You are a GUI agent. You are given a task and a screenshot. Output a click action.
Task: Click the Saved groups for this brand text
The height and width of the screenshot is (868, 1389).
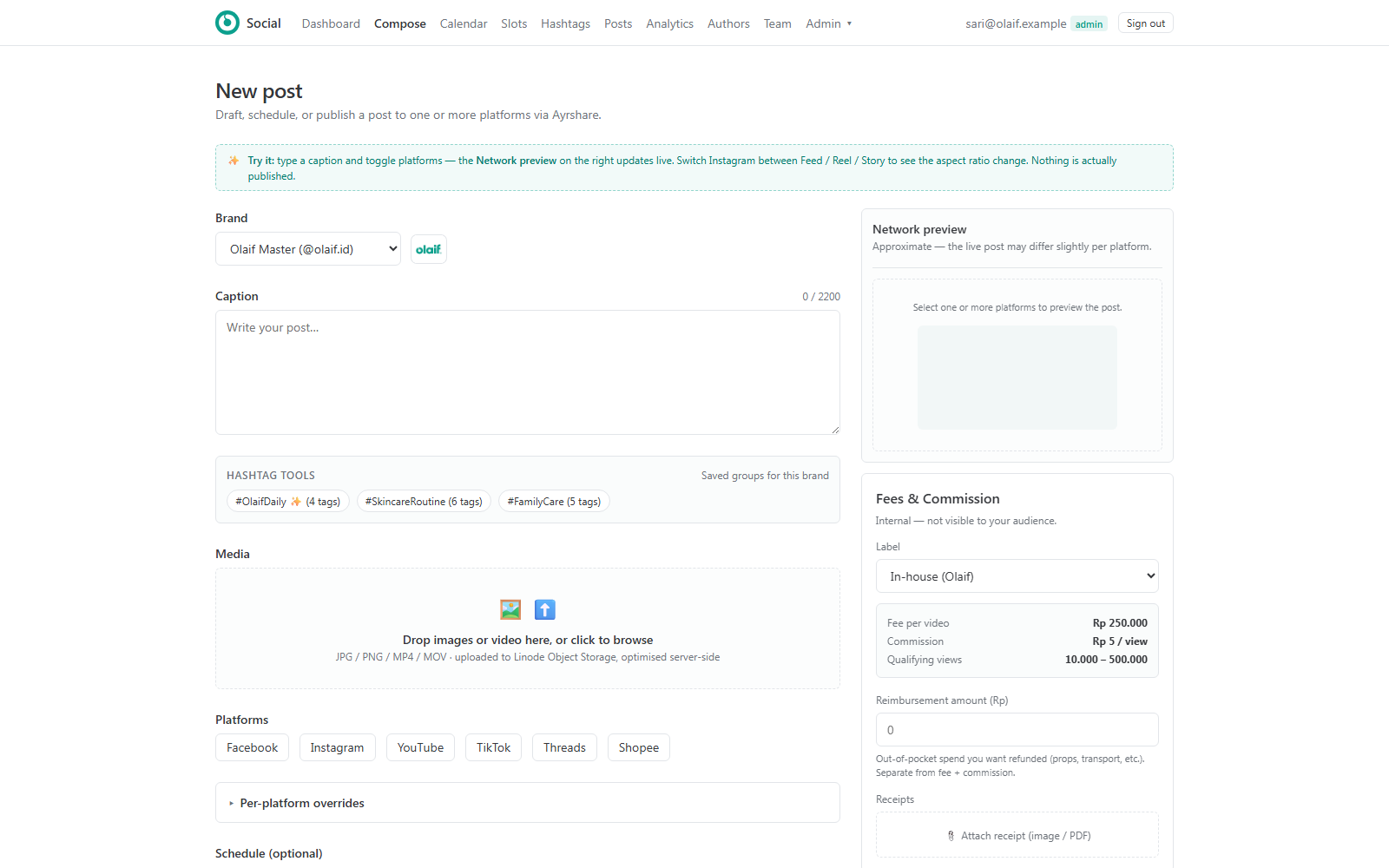(765, 476)
